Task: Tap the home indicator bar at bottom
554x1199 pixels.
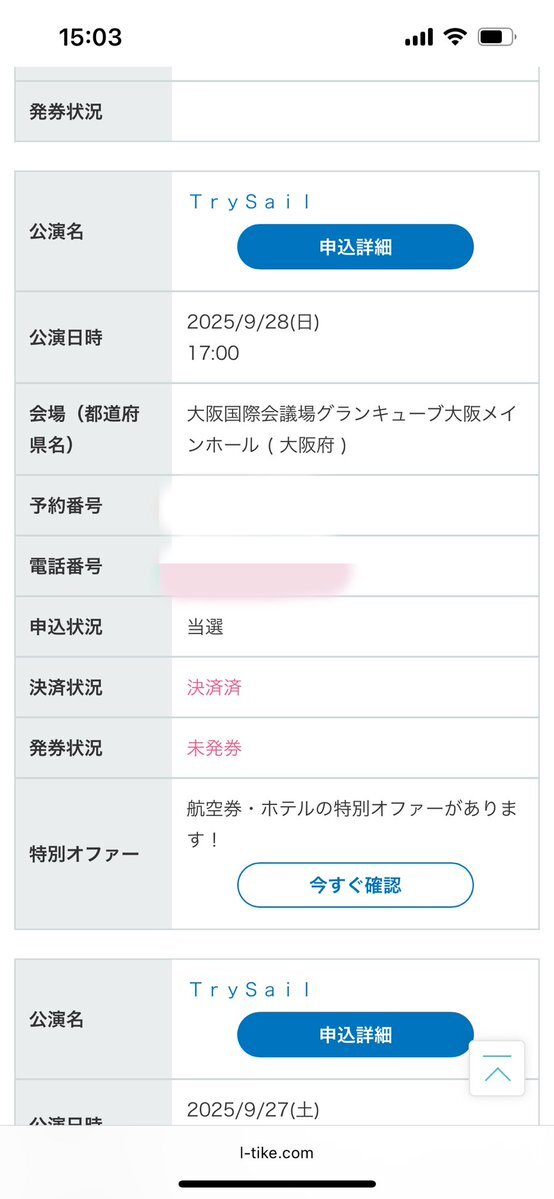Action: (277, 1184)
